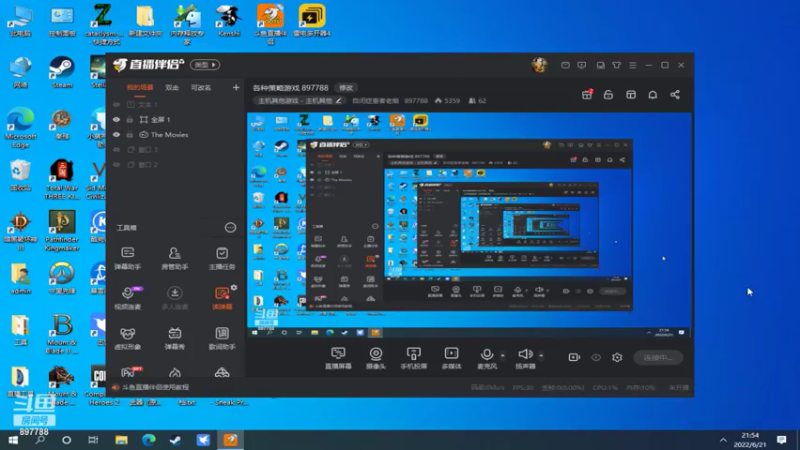Select the 窗口 2 source row
Viewport: 800px width, 450px height.
click(x=176, y=165)
